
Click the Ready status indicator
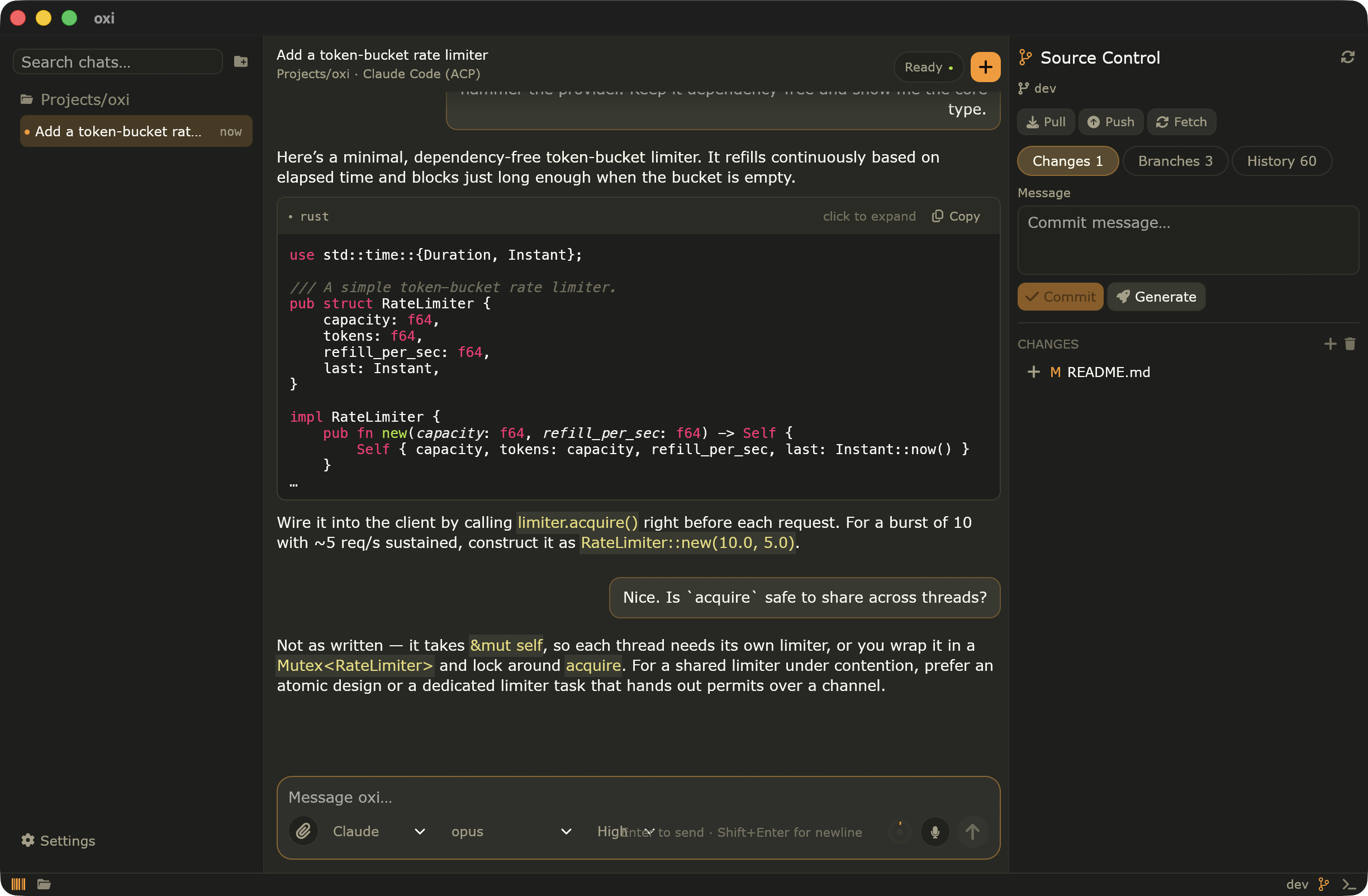tap(928, 66)
